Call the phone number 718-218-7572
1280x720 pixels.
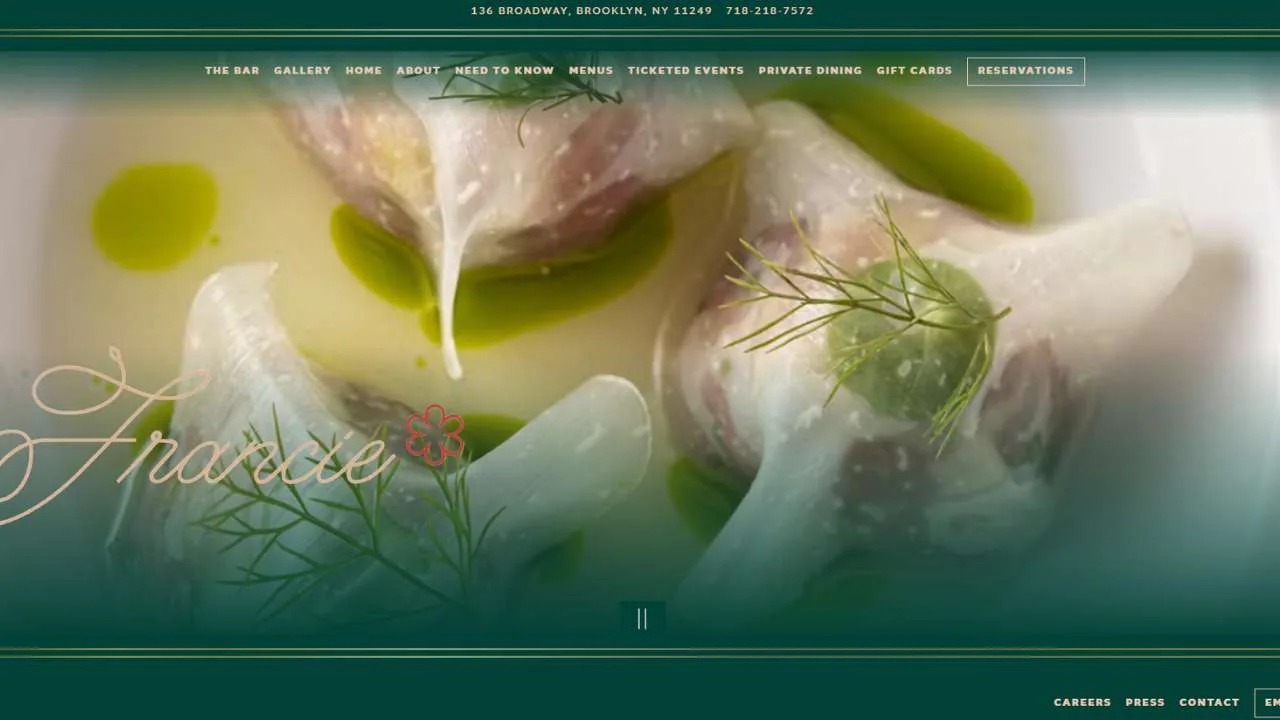pyautogui.click(x=770, y=11)
